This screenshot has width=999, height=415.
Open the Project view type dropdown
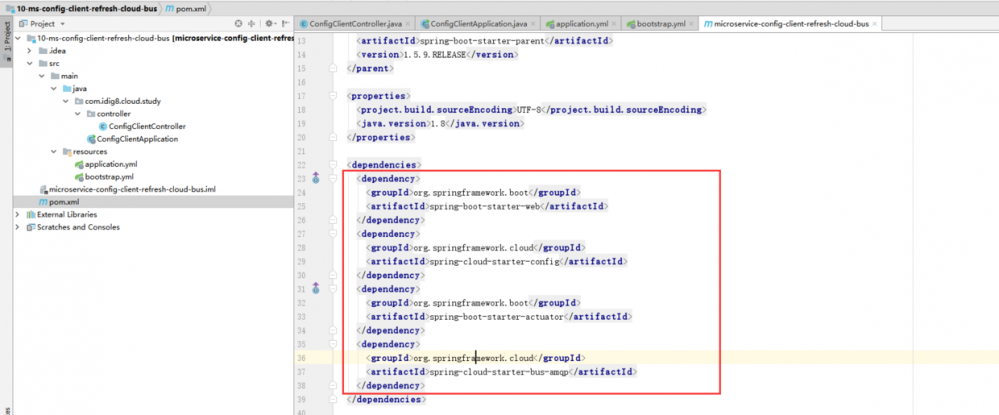pos(62,24)
